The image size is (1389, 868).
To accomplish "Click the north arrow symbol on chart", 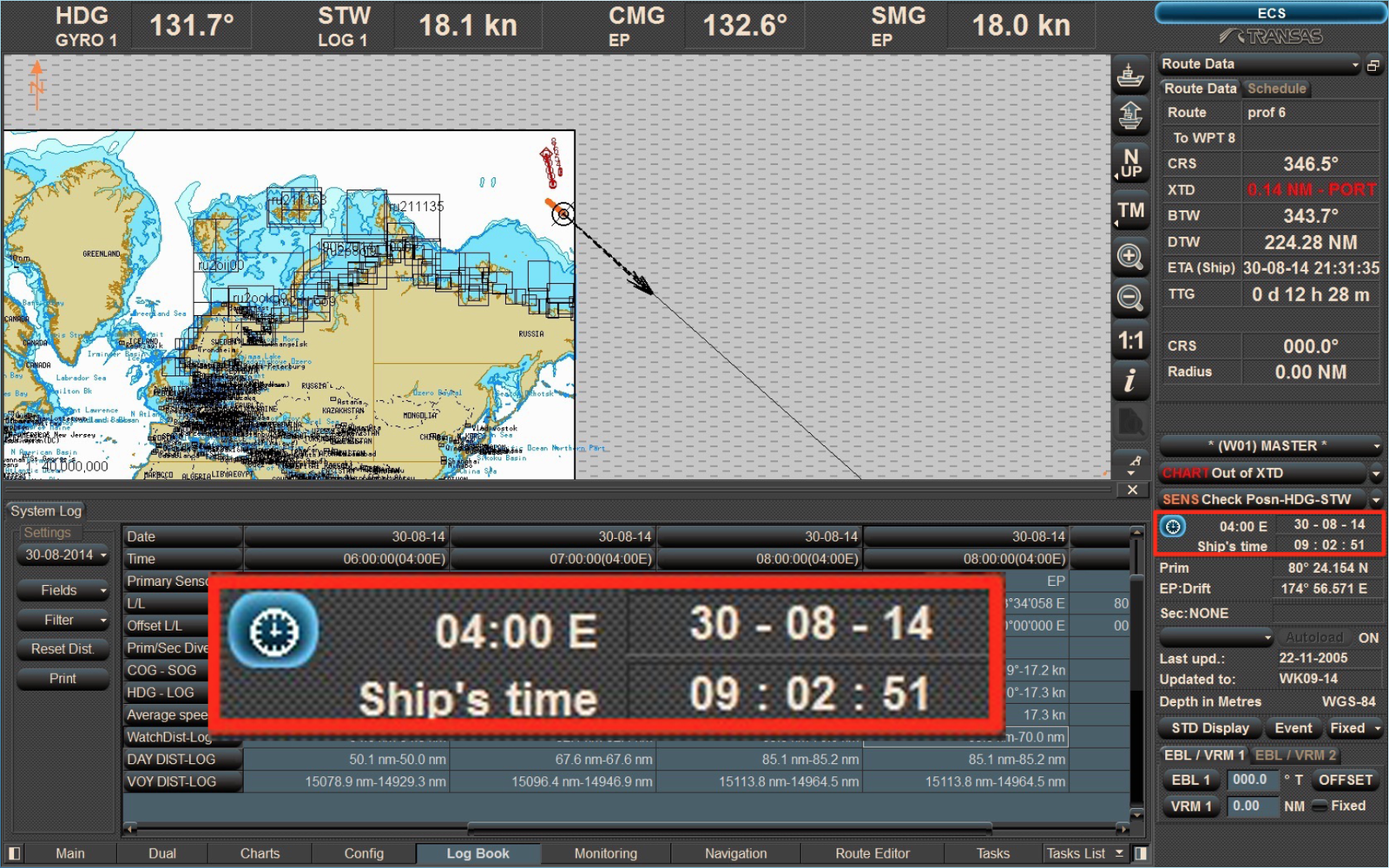I will click(x=36, y=84).
